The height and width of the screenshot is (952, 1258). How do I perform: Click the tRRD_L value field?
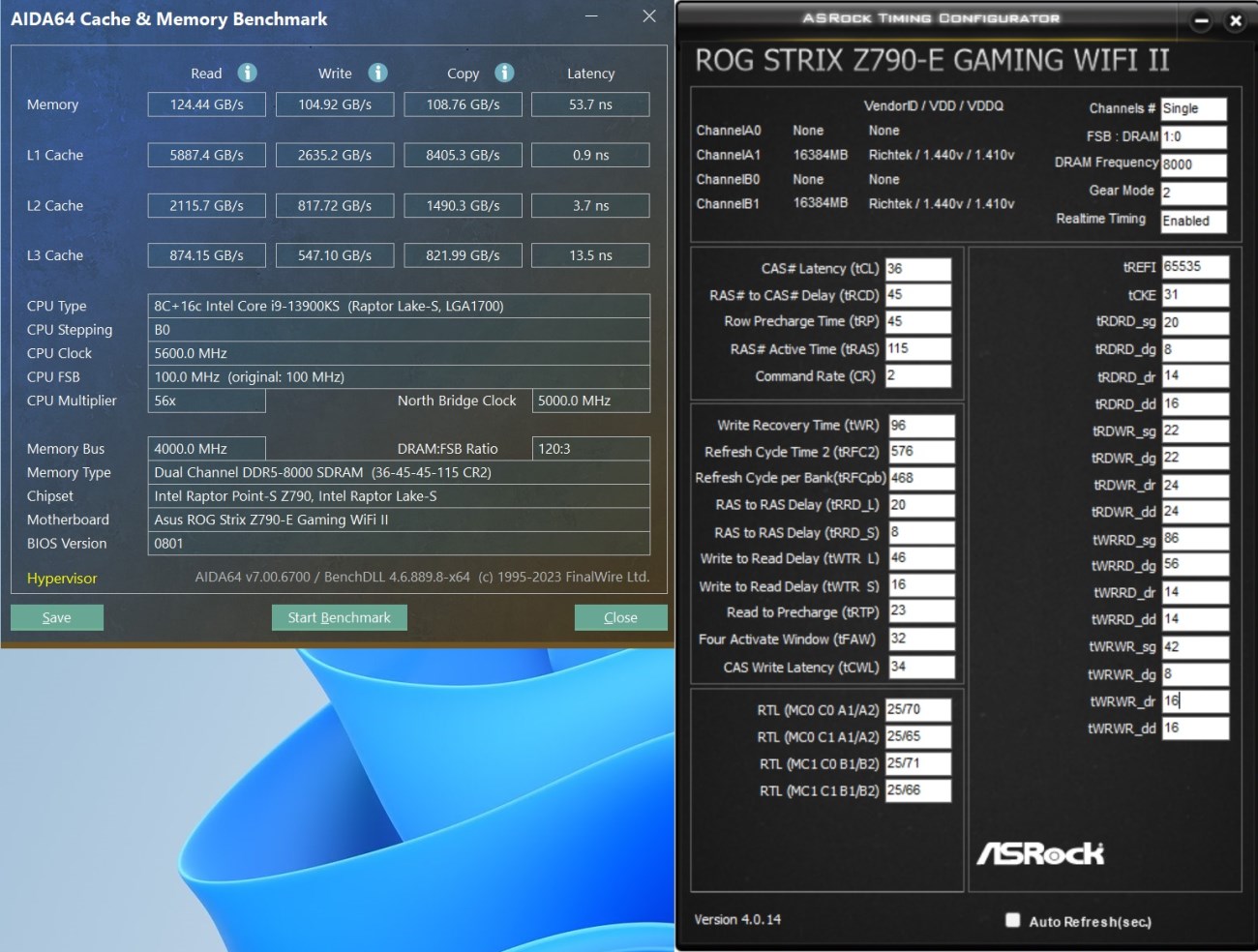(921, 505)
